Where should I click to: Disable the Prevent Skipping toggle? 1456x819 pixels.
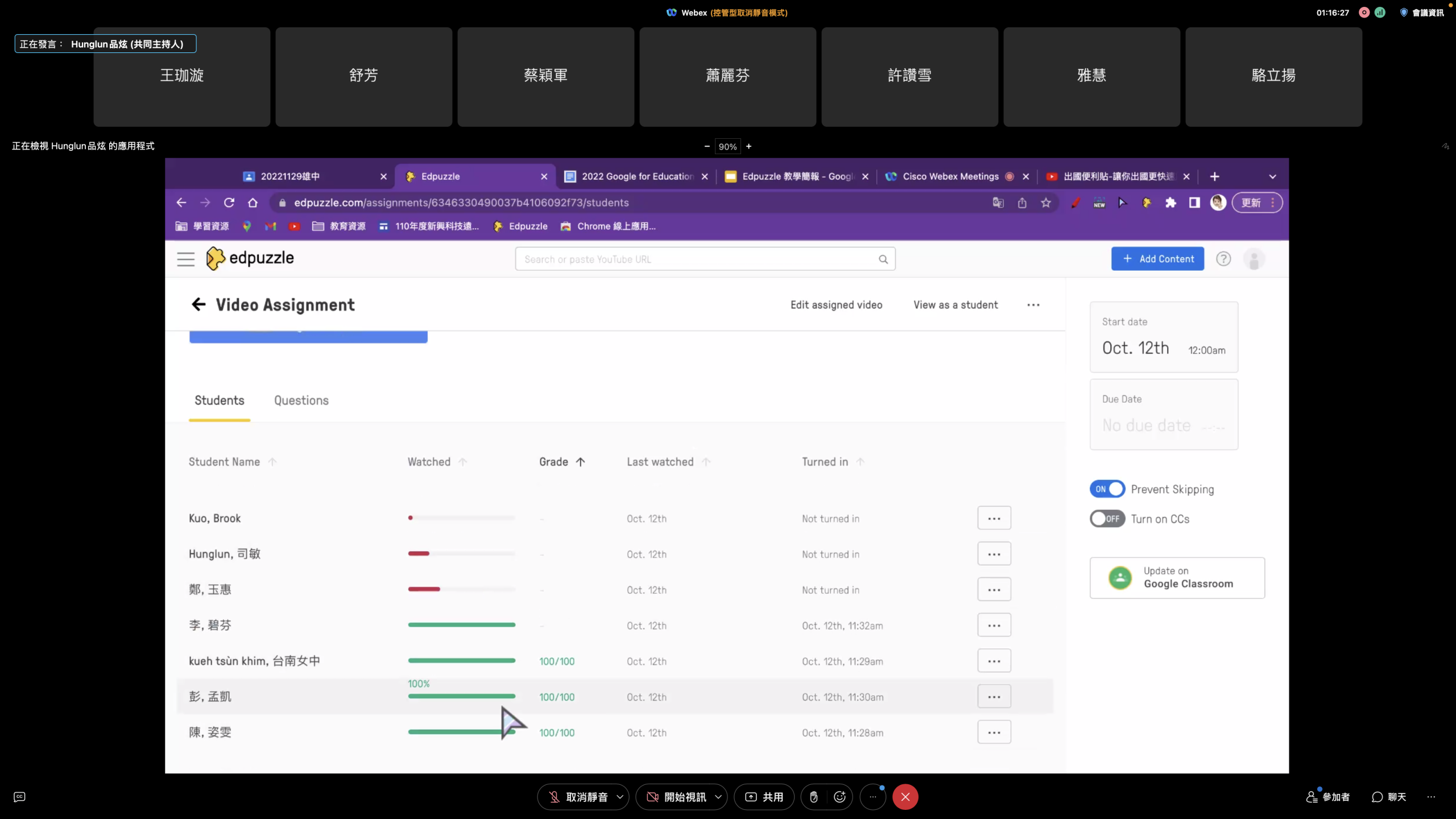pos(1107,489)
